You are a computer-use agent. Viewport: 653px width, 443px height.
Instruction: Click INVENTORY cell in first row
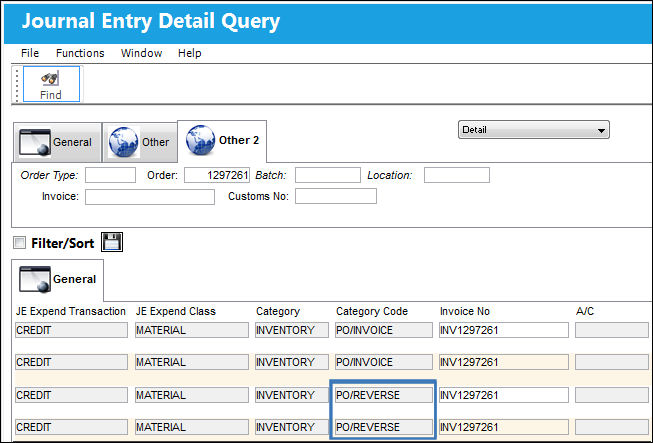click(x=292, y=330)
